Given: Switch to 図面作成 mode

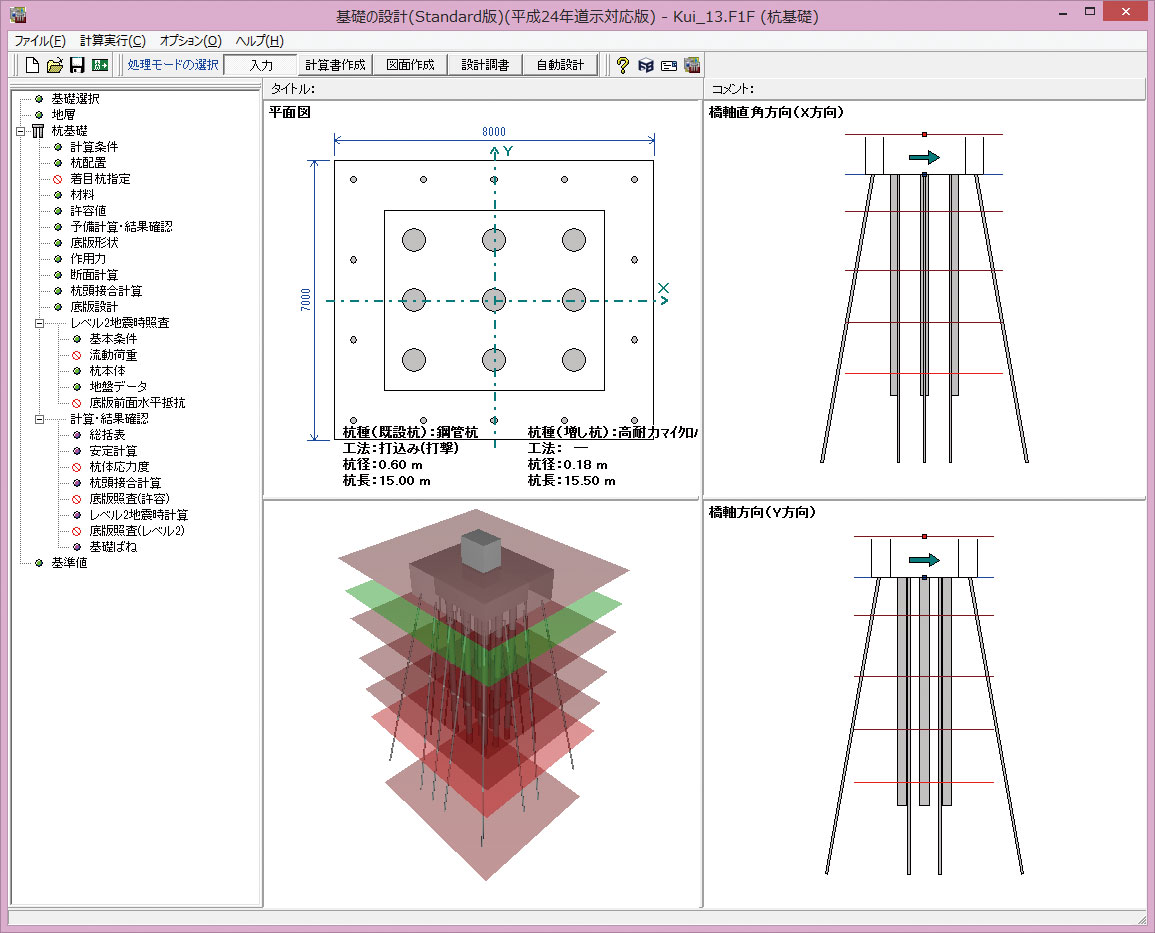Looking at the screenshot, I should [x=410, y=66].
